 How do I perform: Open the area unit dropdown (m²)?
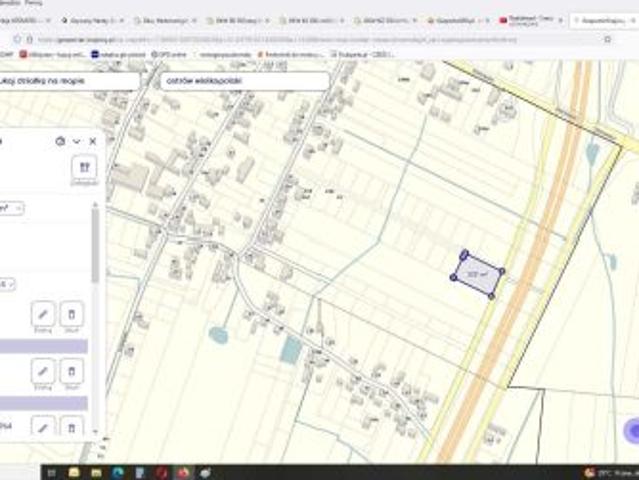pos(11,208)
